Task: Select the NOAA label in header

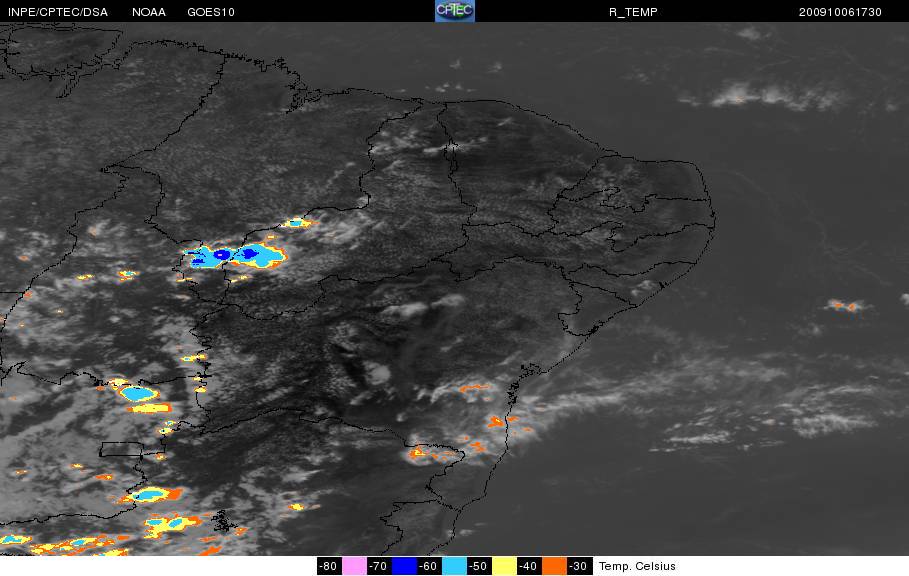Action: click(149, 12)
